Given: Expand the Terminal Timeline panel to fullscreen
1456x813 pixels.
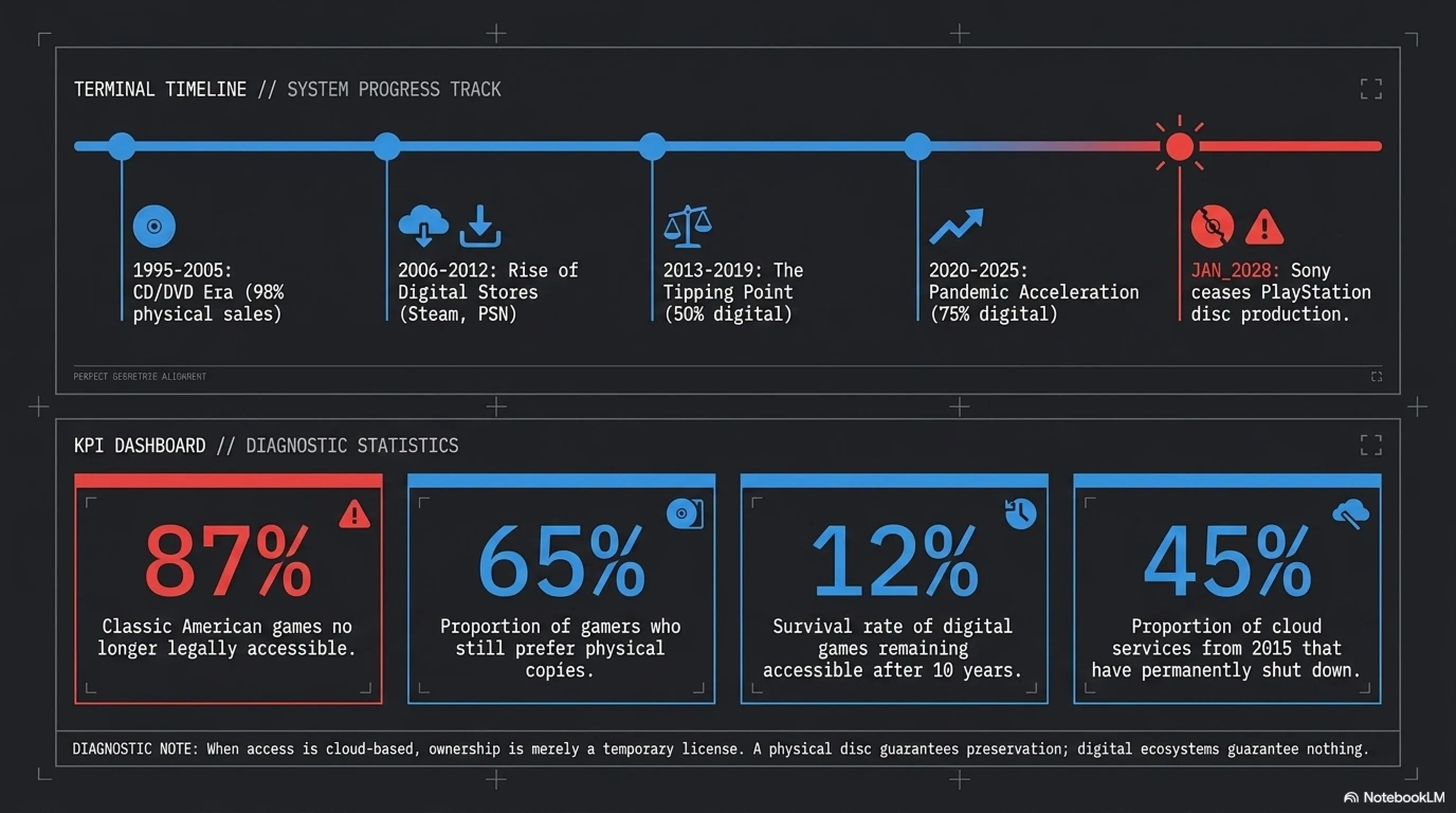Looking at the screenshot, I should coord(1371,89).
